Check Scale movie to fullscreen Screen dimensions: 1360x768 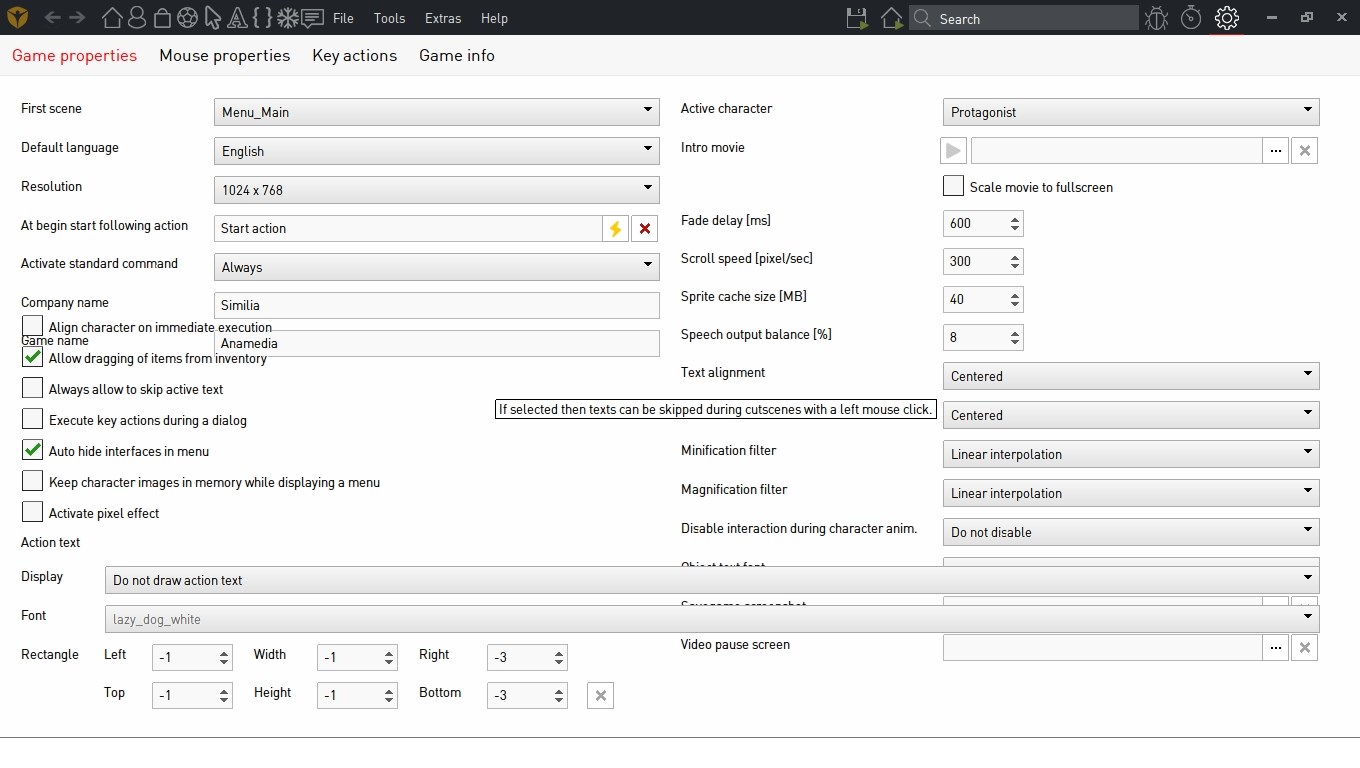(953, 186)
